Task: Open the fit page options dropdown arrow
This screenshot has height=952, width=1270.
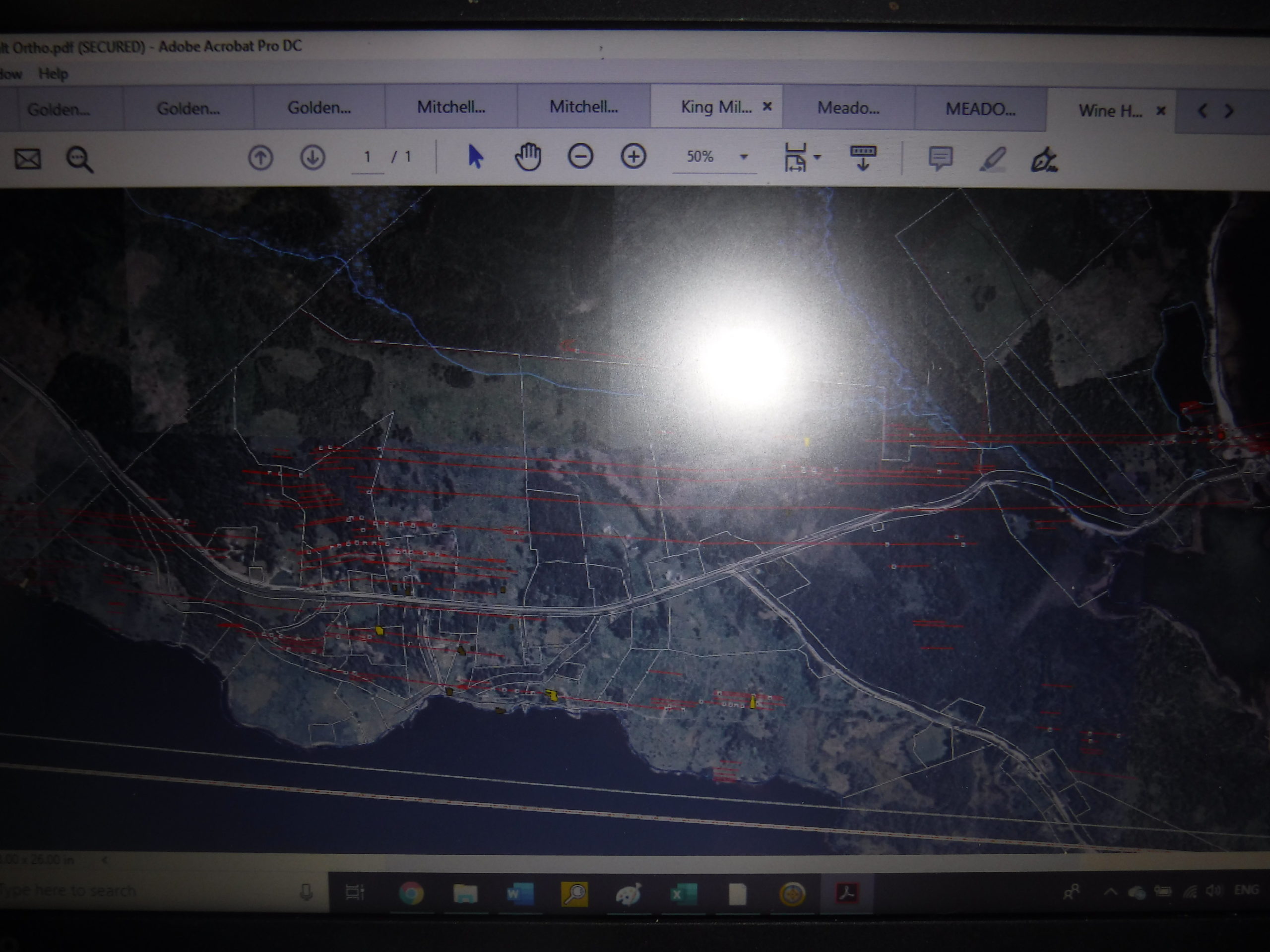Action: [x=817, y=157]
